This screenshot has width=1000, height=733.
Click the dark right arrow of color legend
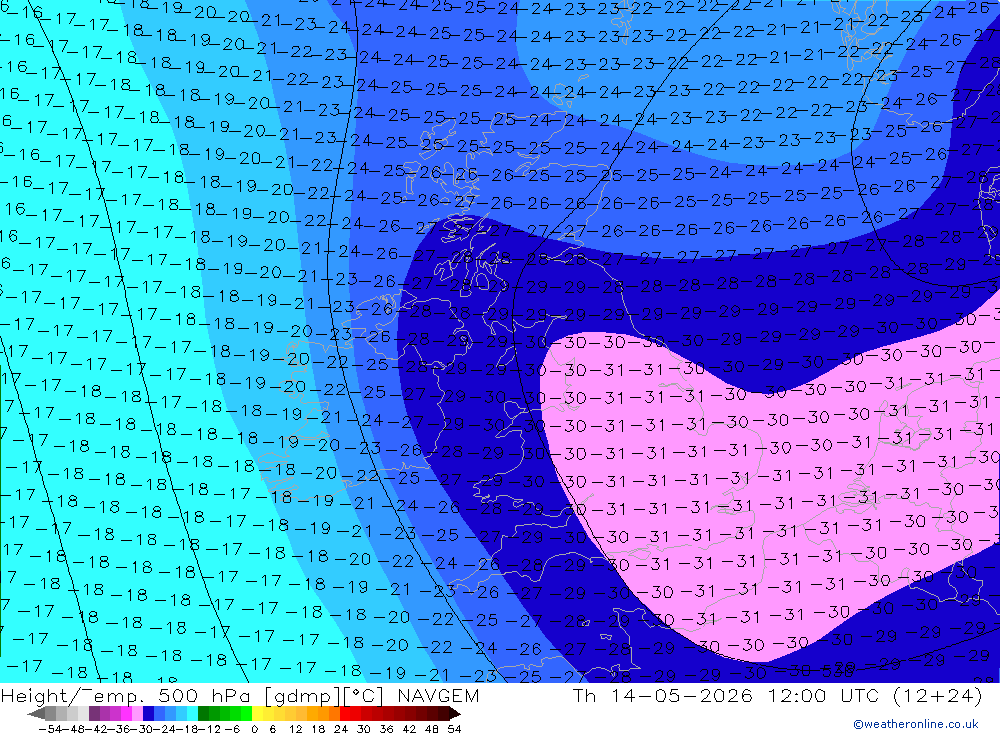click(x=455, y=714)
